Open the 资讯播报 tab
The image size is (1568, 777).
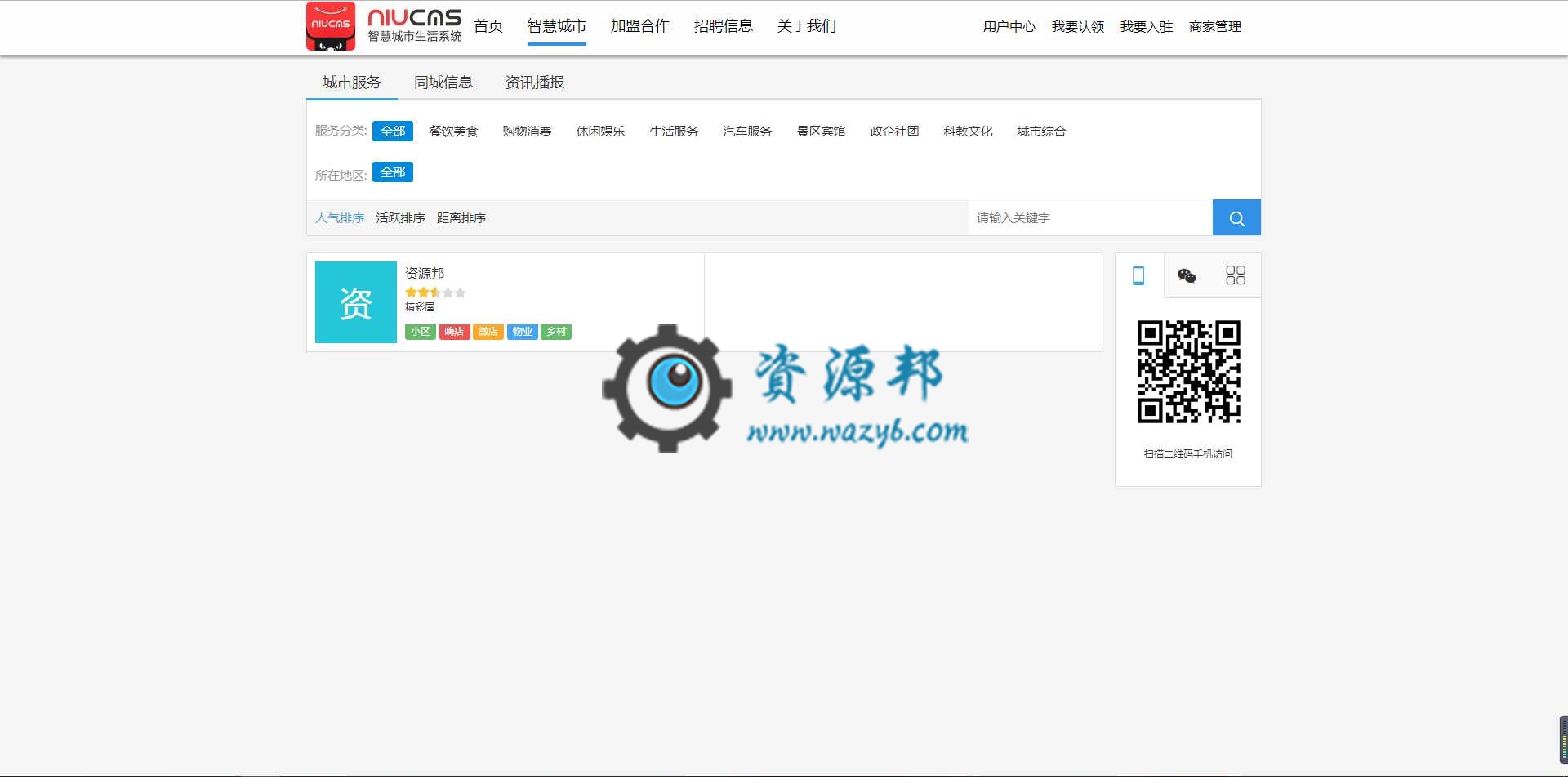[535, 82]
